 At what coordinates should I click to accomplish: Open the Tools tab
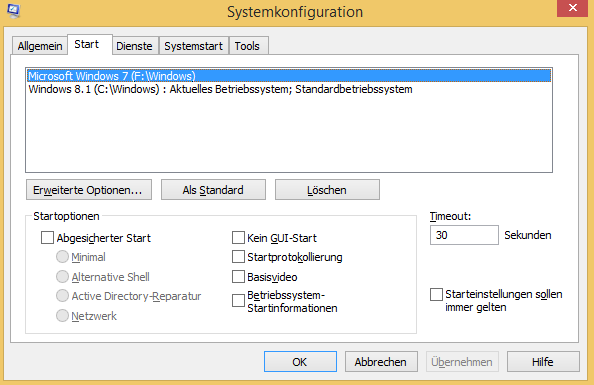(x=247, y=46)
